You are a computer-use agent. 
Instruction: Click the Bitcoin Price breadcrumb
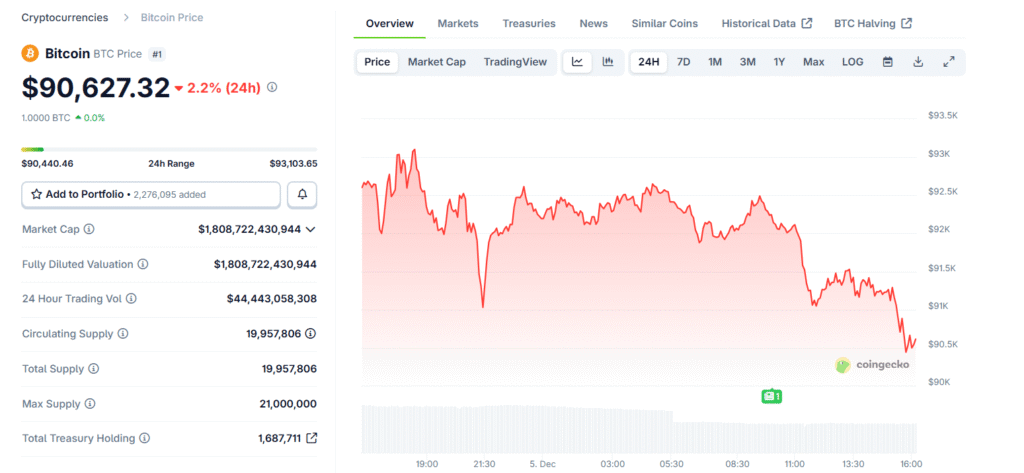coord(172,18)
